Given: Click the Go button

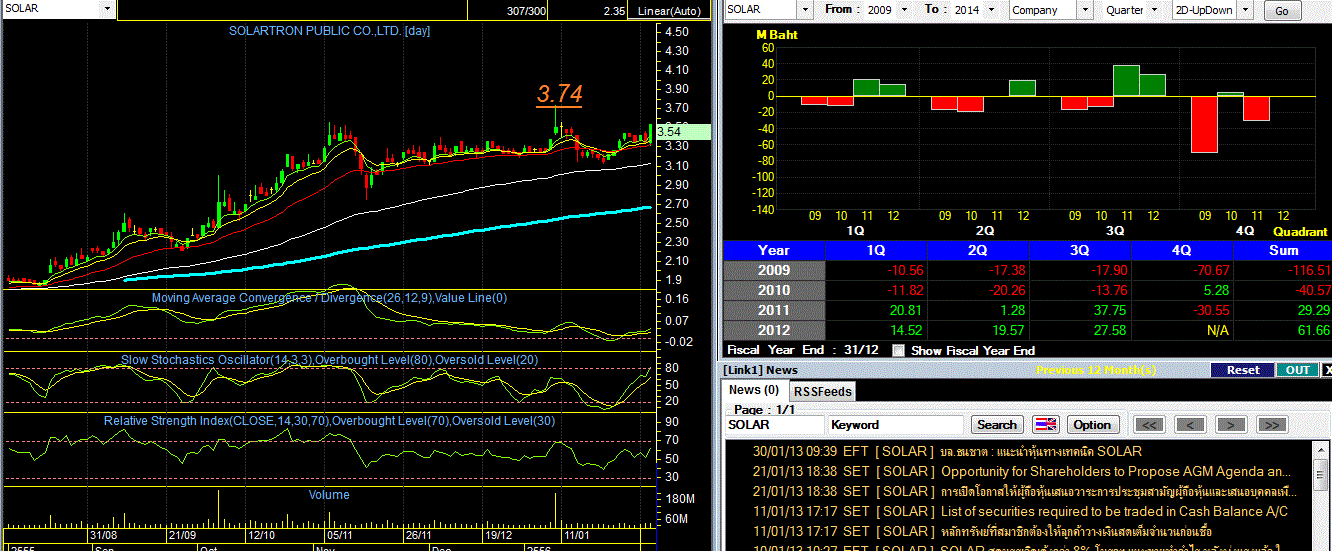Looking at the screenshot, I should [x=1283, y=11].
